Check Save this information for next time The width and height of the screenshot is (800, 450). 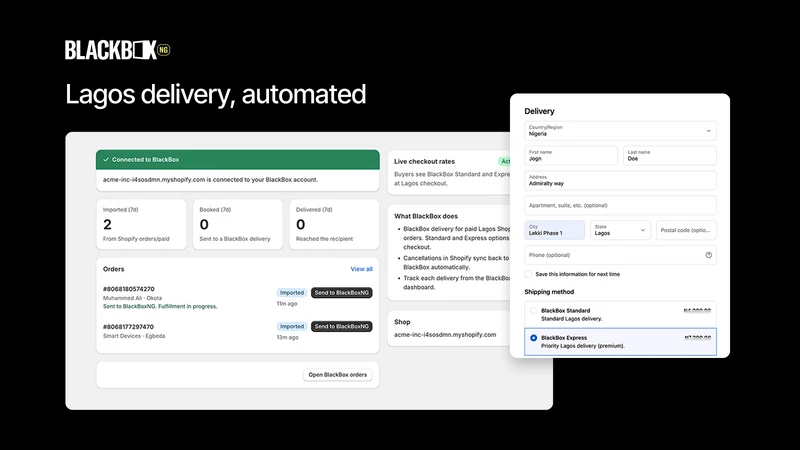click(529, 274)
